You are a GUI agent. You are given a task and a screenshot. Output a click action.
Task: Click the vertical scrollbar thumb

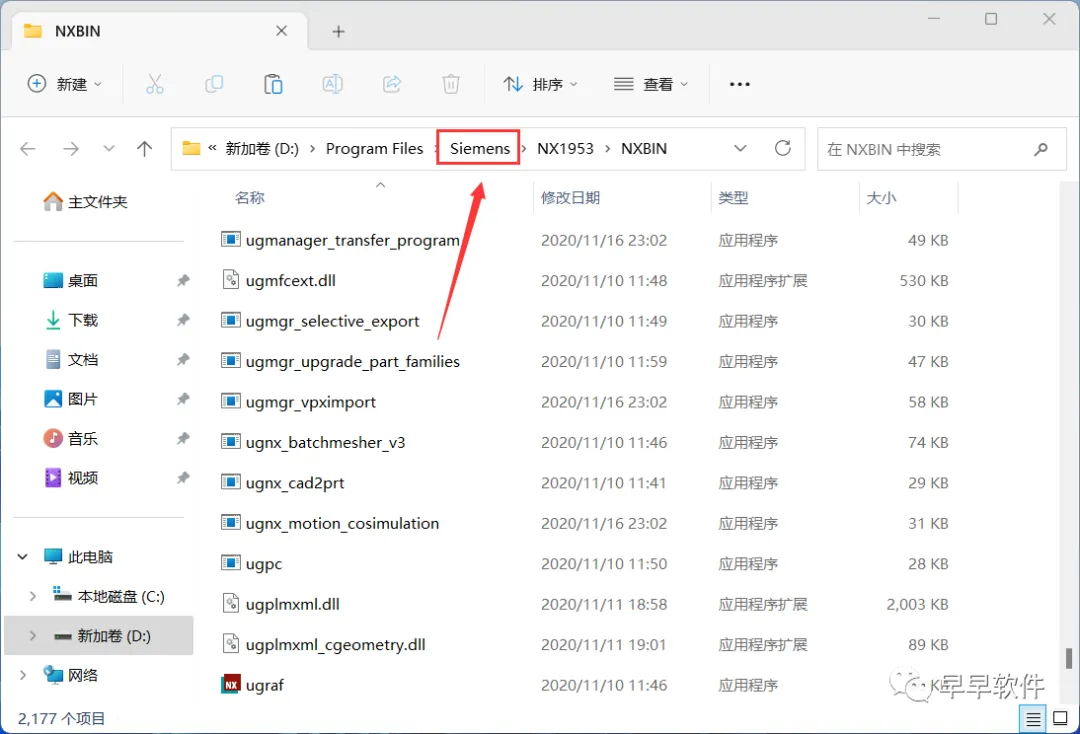[x=1068, y=658]
